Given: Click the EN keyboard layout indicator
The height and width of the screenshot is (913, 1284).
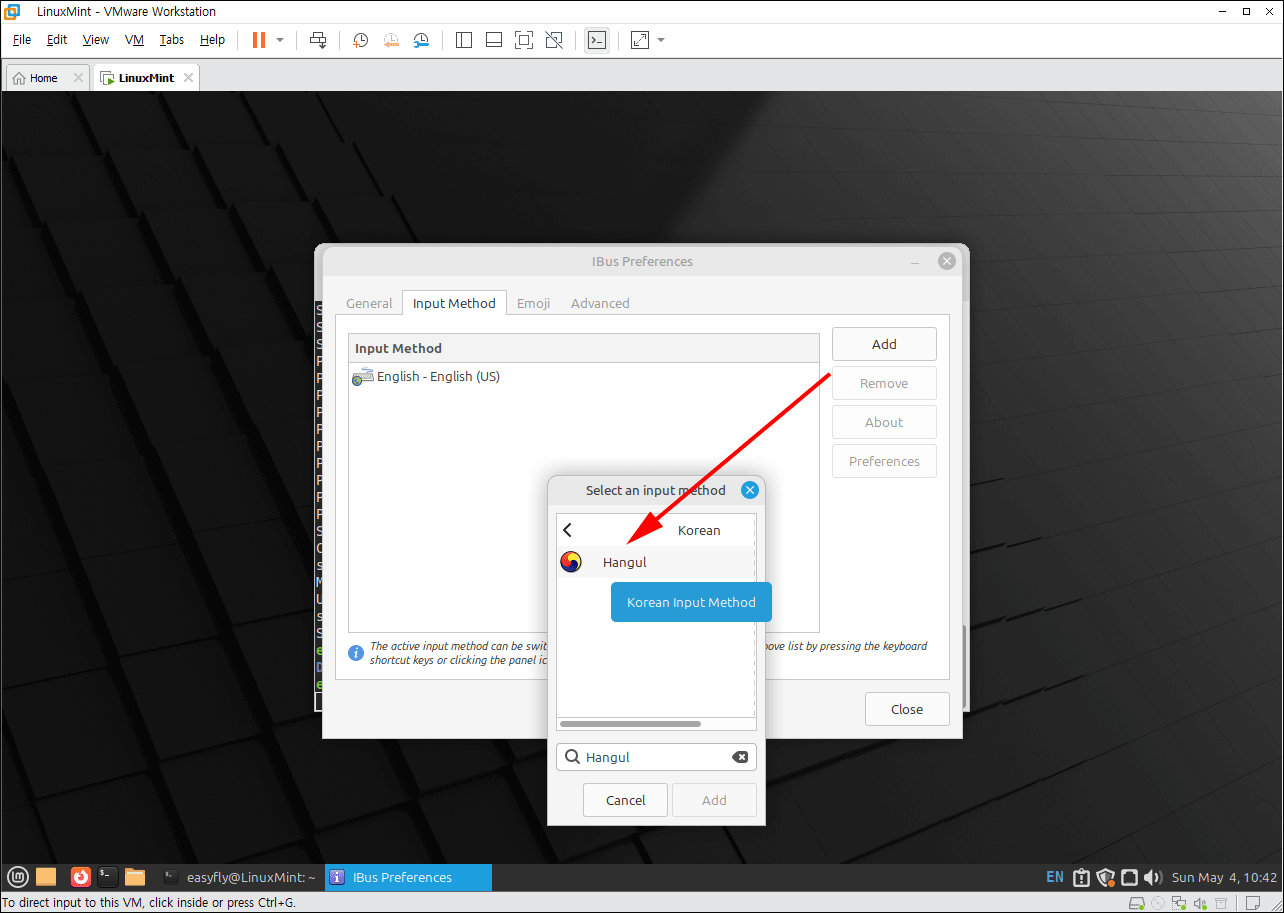Looking at the screenshot, I should 1055,877.
